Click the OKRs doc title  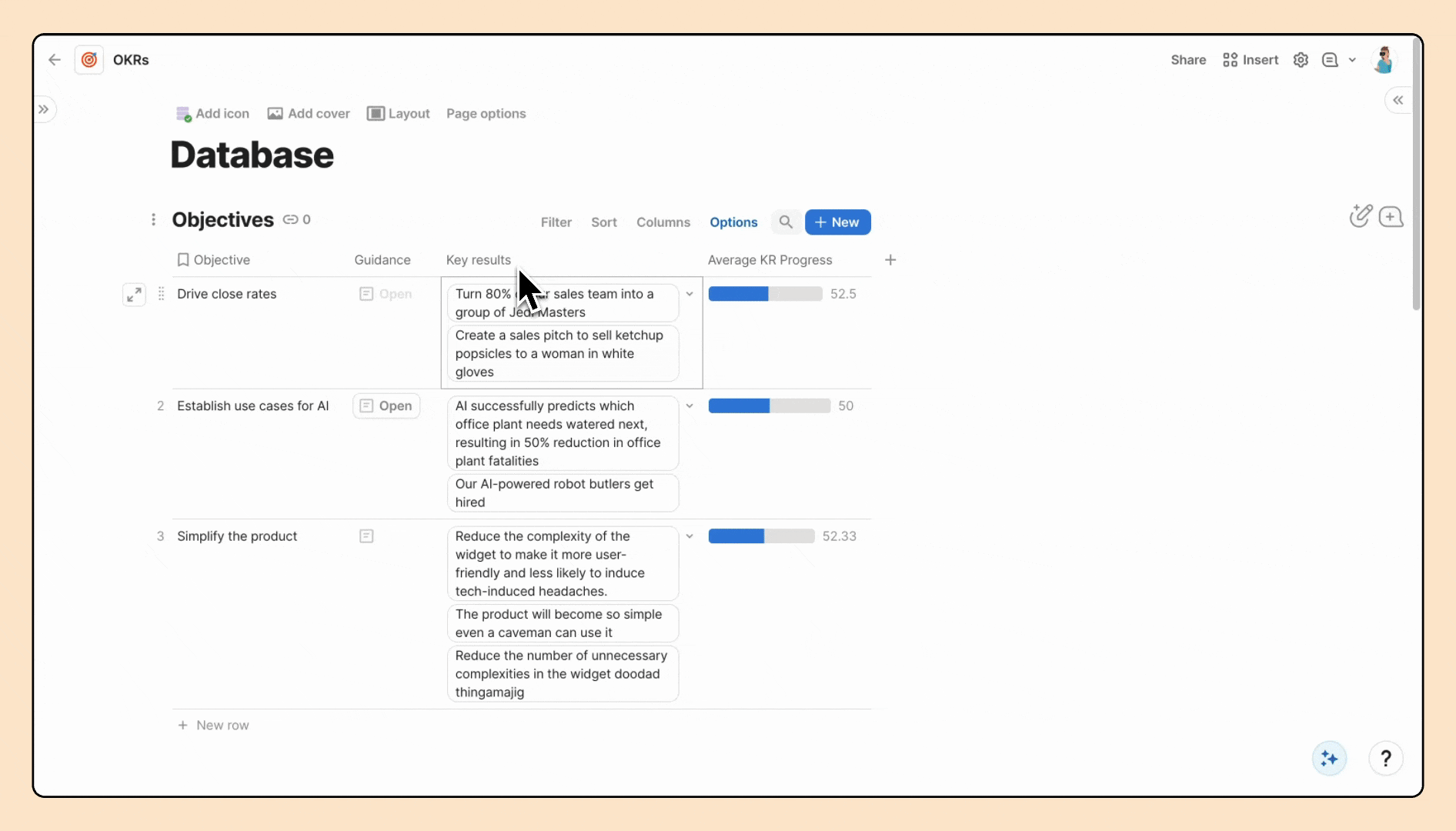click(131, 60)
